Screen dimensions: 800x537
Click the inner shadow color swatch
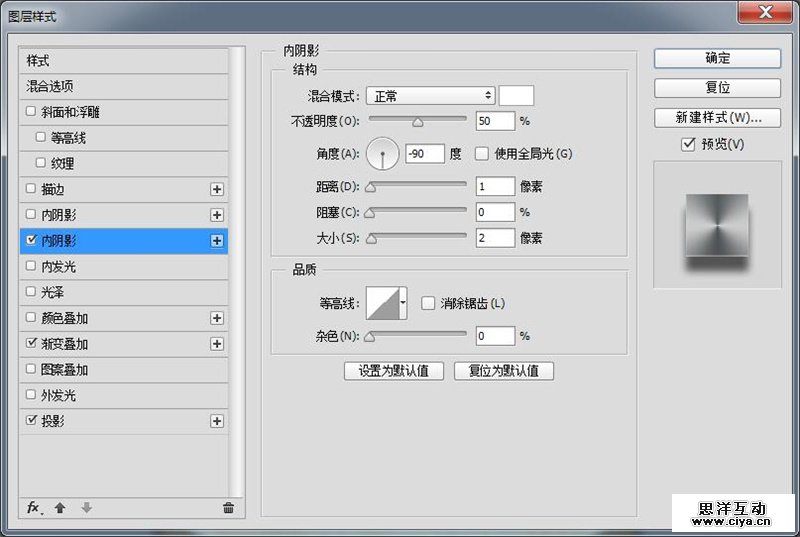(516, 96)
